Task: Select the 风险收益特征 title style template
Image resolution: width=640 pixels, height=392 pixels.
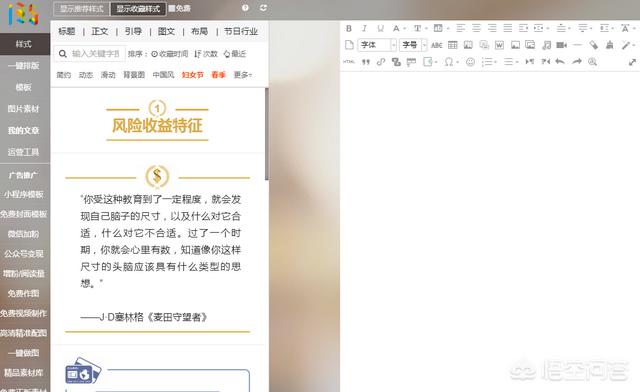Action: click(x=157, y=121)
